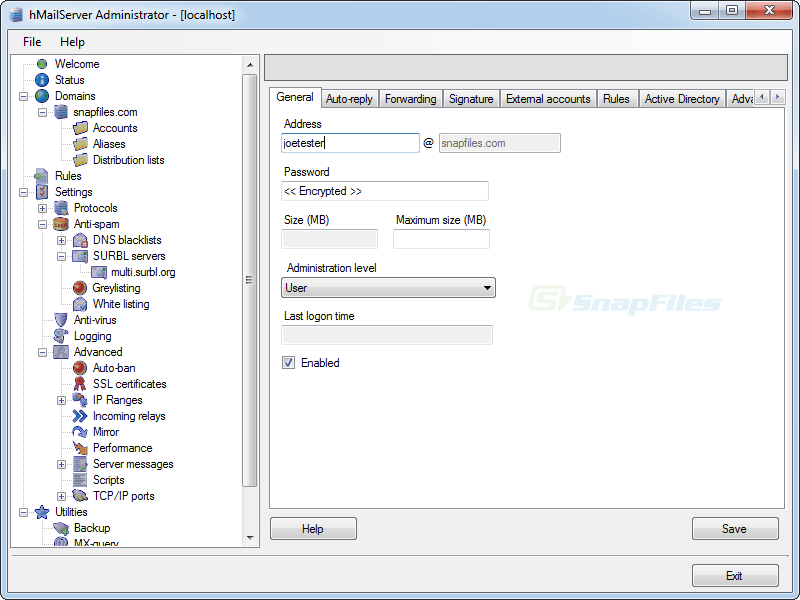Click the DNS blacklists icon
Image resolution: width=800 pixels, height=600 pixels.
[x=80, y=240]
